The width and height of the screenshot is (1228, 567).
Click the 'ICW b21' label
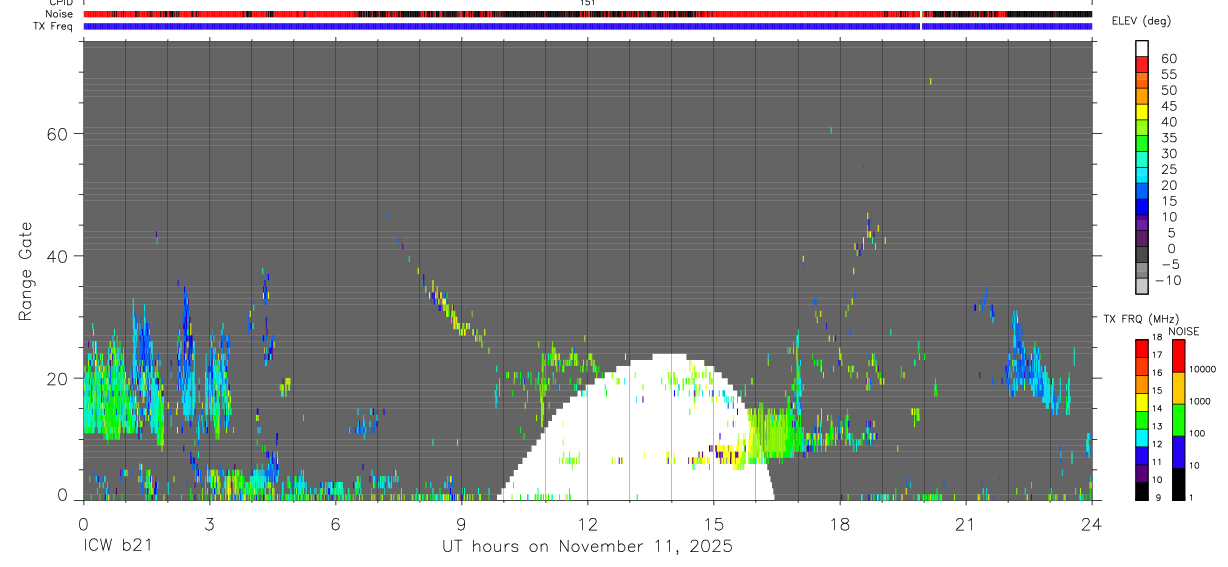point(118,547)
